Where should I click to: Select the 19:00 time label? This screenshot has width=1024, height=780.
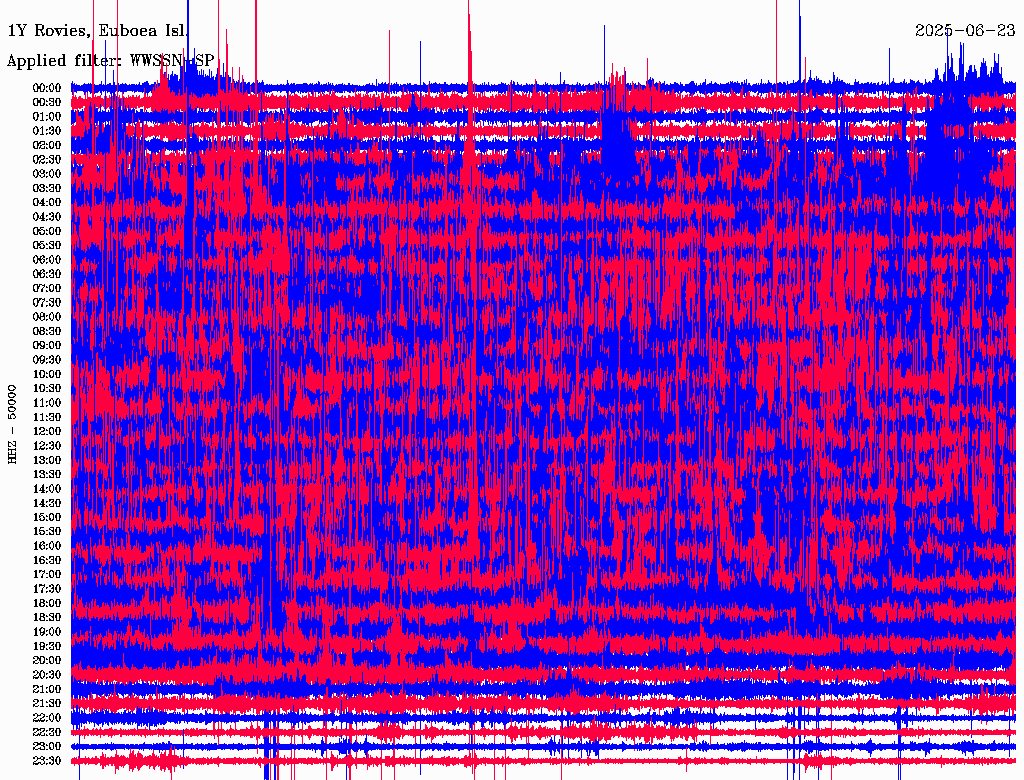point(47,632)
